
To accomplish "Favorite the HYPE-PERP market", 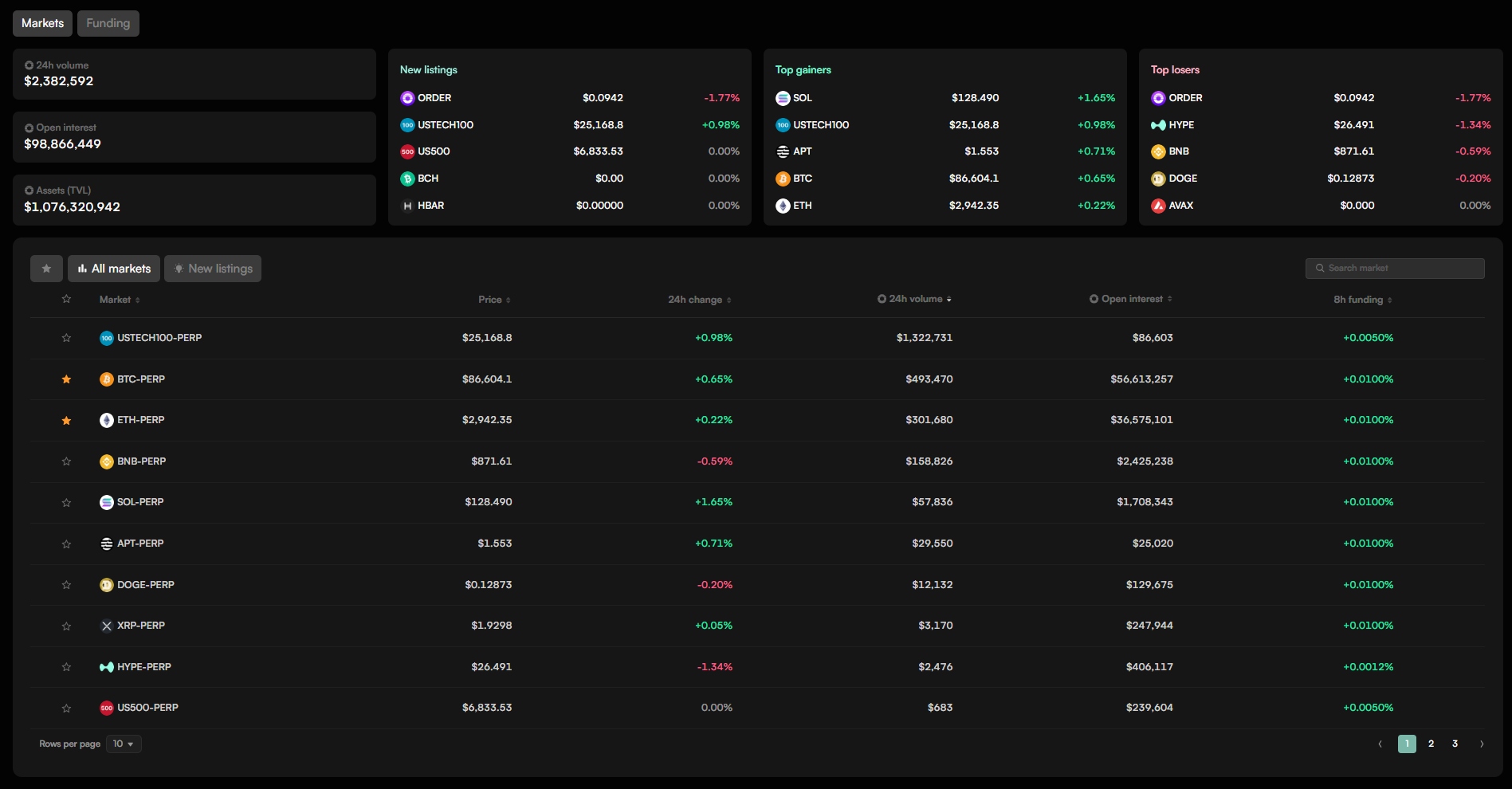I will tap(66, 667).
